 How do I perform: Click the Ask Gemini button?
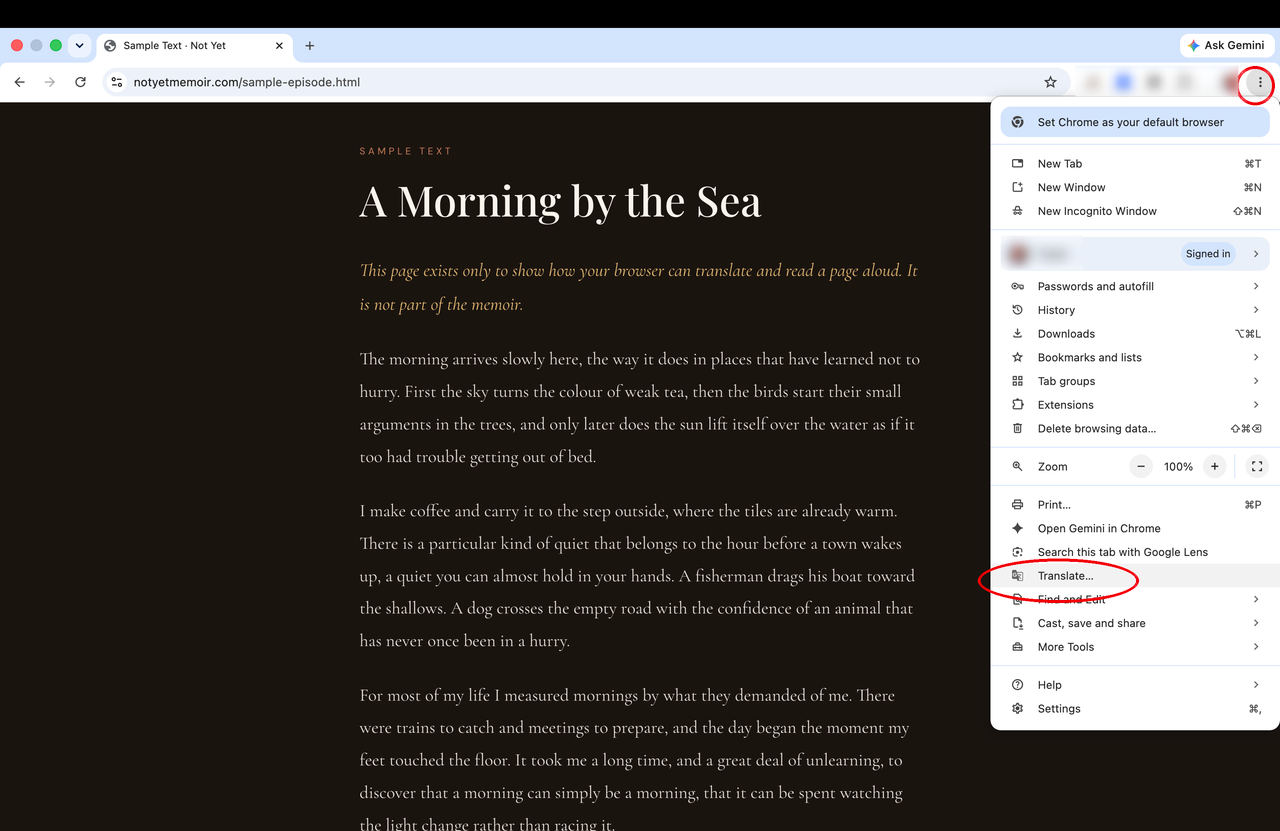1226,45
